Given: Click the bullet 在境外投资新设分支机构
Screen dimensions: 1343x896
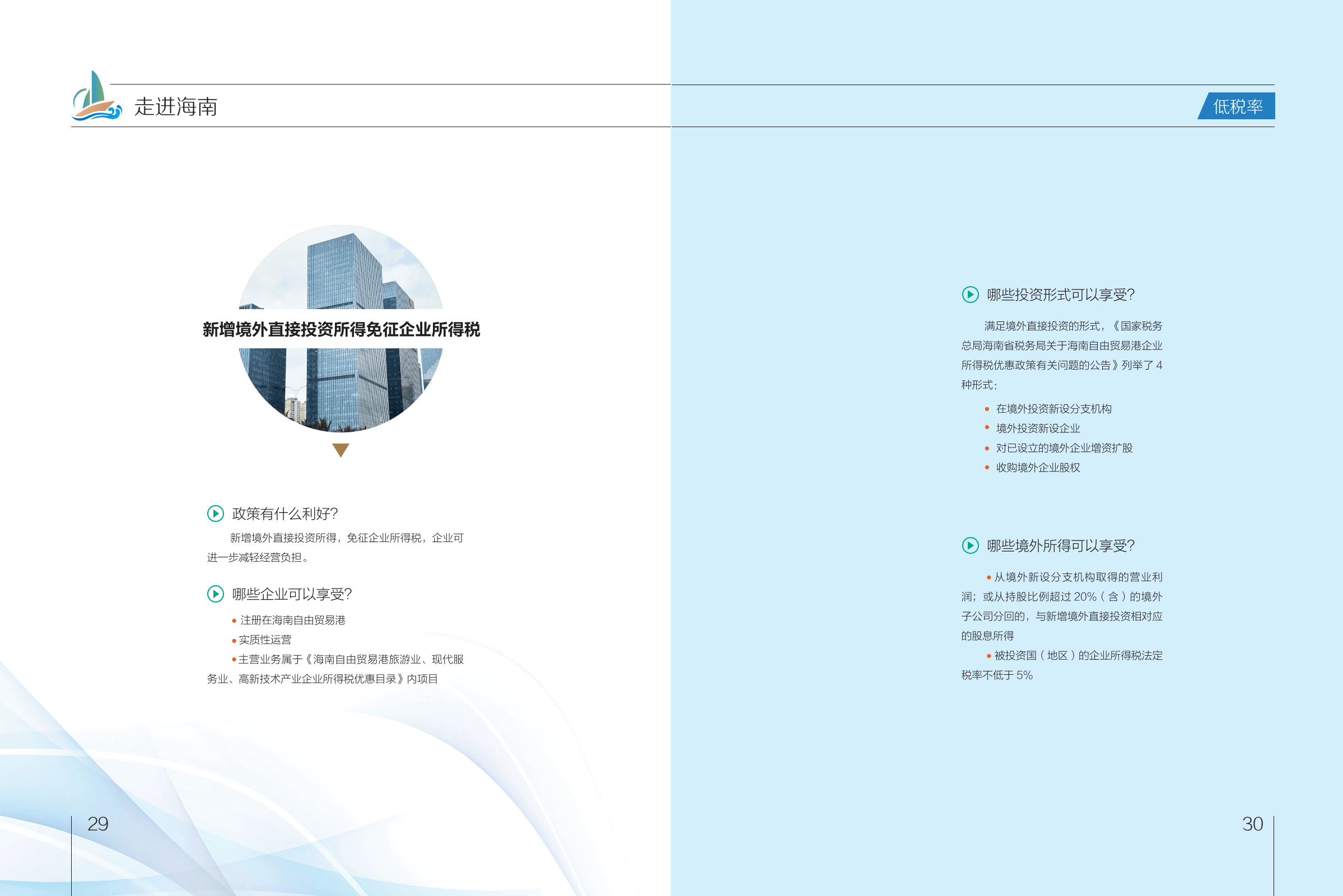Looking at the screenshot, I should pos(1054,409).
